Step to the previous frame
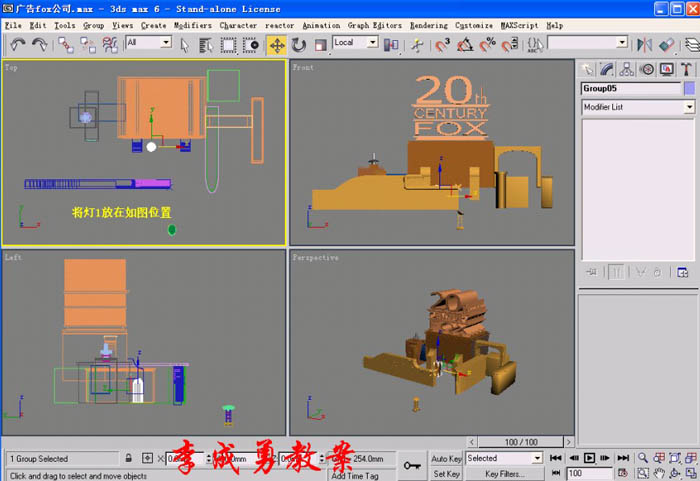Image resolution: width=700 pixels, height=481 pixels. click(574, 458)
